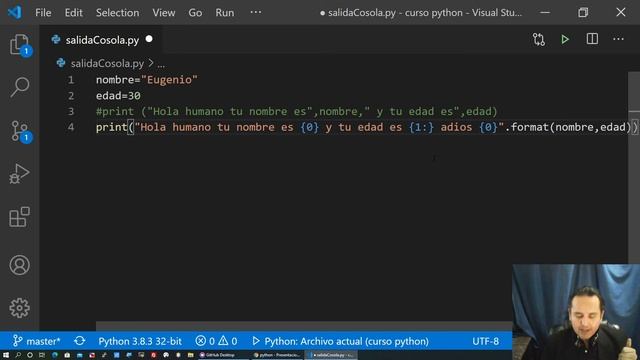Image resolution: width=640 pixels, height=360 pixels.
Task: Click the commented #print line 3
Action: 297,111
